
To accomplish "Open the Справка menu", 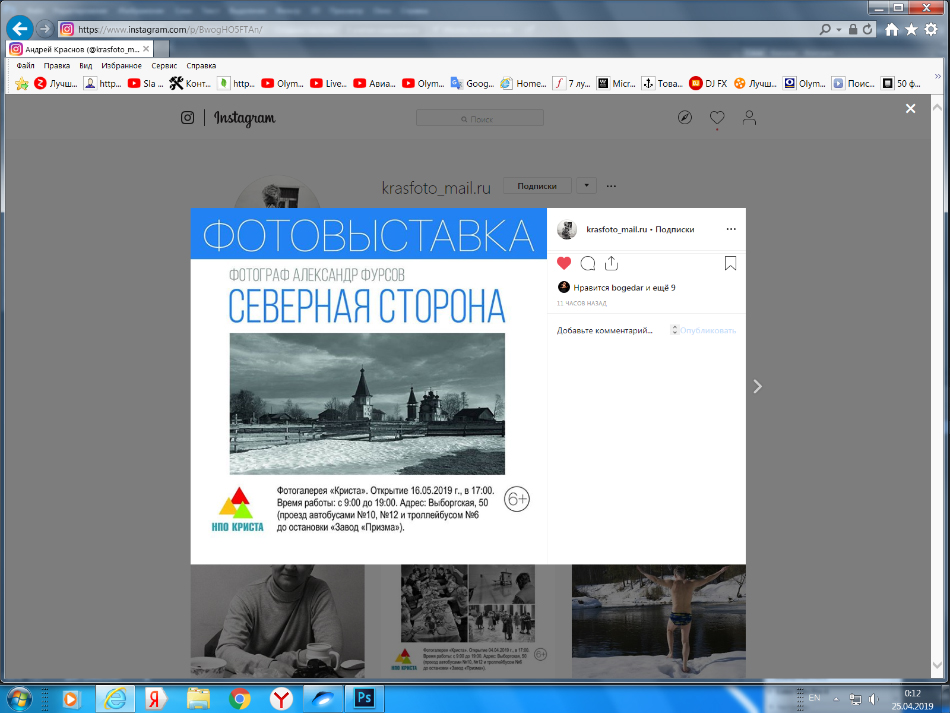I will [x=201, y=65].
